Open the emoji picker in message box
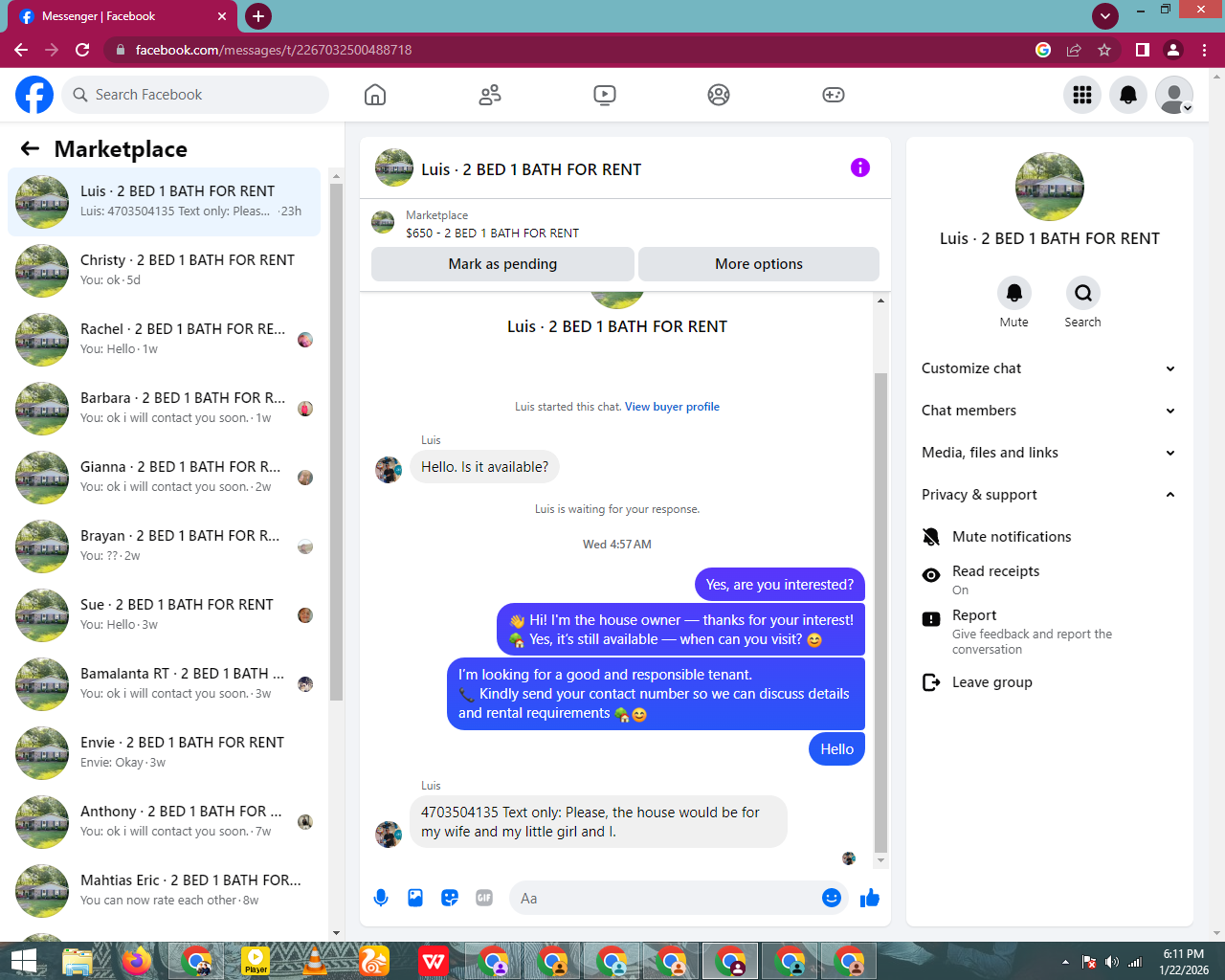The height and width of the screenshot is (980, 1225). 832,898
